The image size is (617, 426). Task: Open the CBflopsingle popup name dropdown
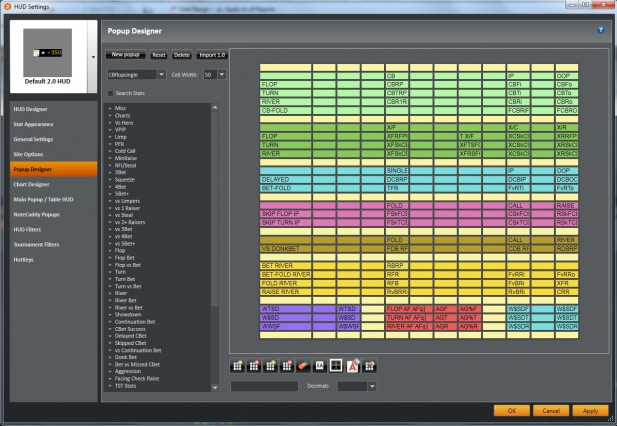161,74
